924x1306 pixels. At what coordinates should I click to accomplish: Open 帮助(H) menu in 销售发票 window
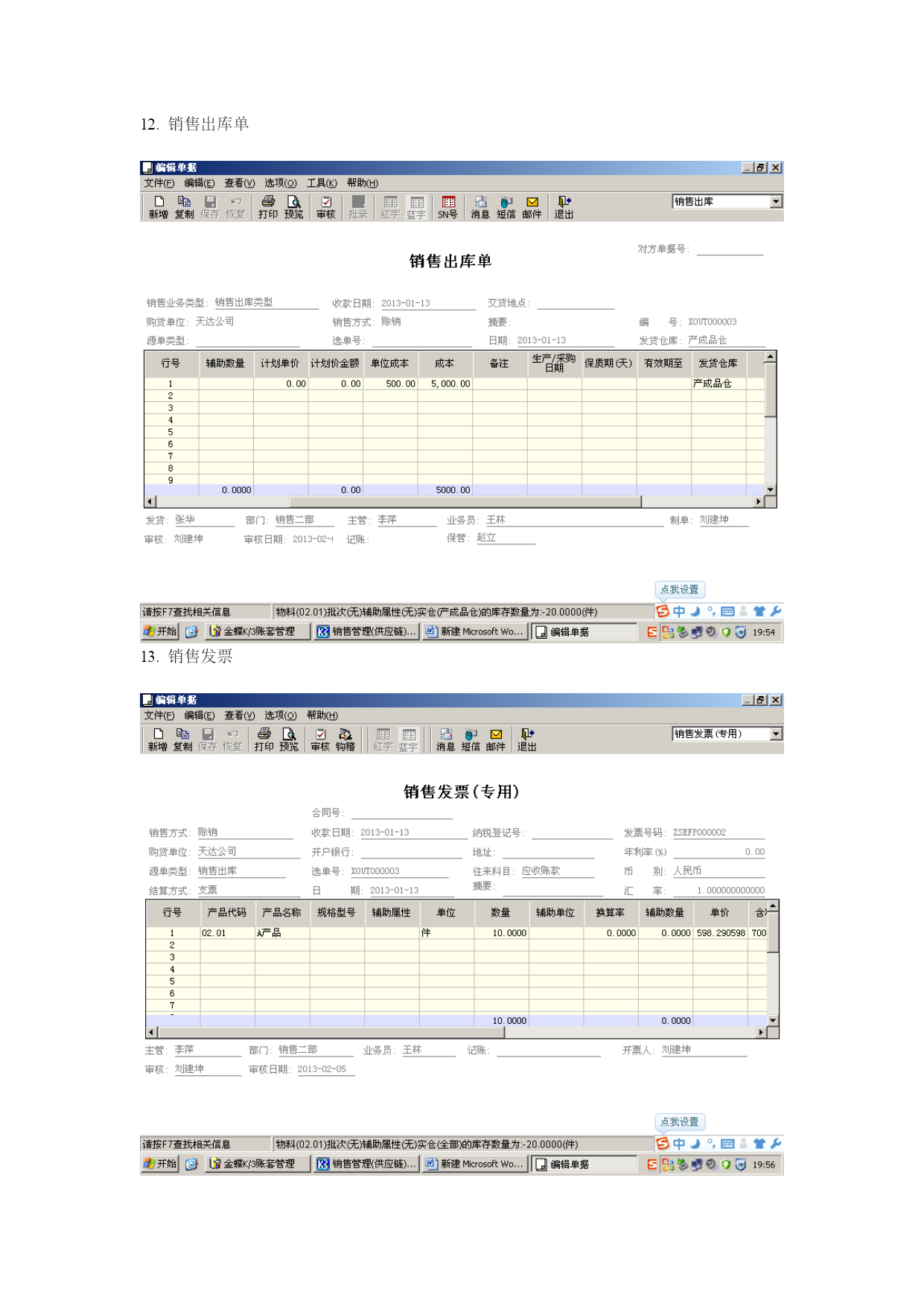[x=322, y=715]
